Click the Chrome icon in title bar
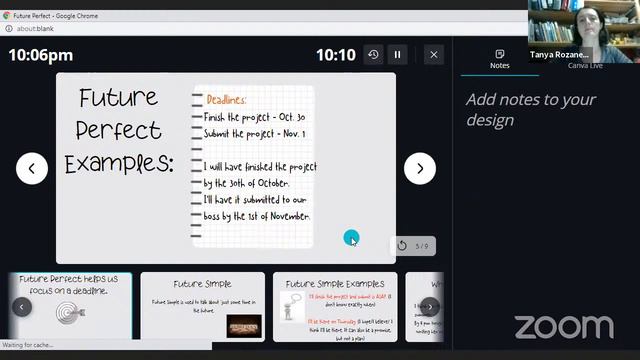The height and width of the screenshot is (360, 640). coord(7,16)
